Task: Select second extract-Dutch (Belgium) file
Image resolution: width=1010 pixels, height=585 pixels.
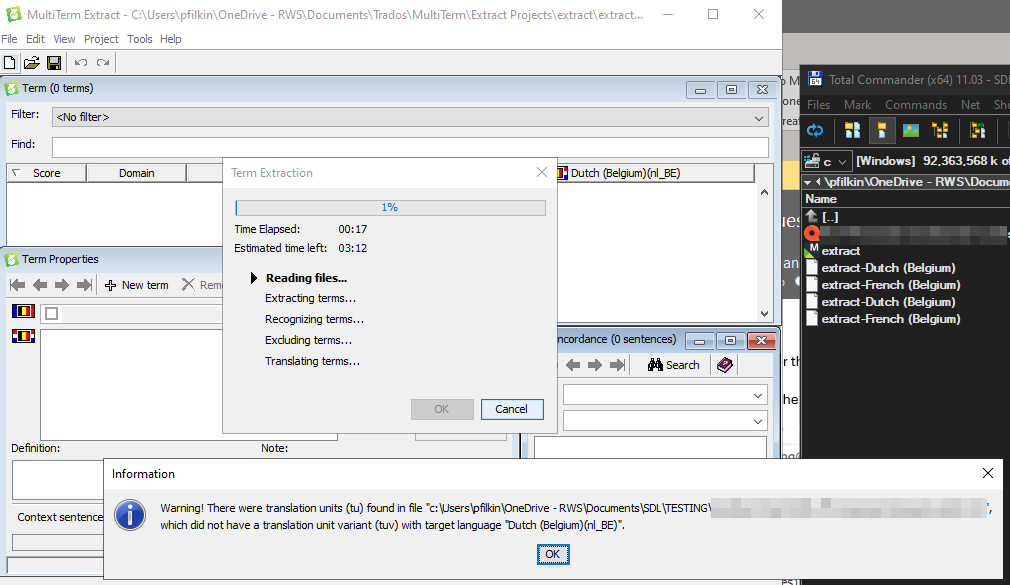Action: [x=888, y=302]
